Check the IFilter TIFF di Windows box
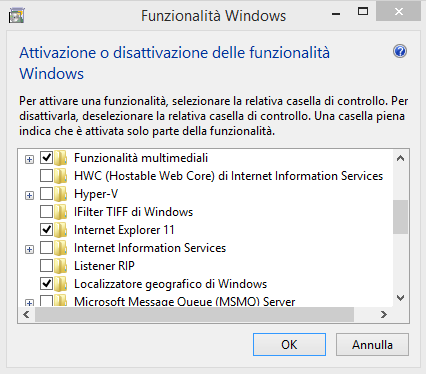This screenshot has height=374, width=426. (46, 211)
